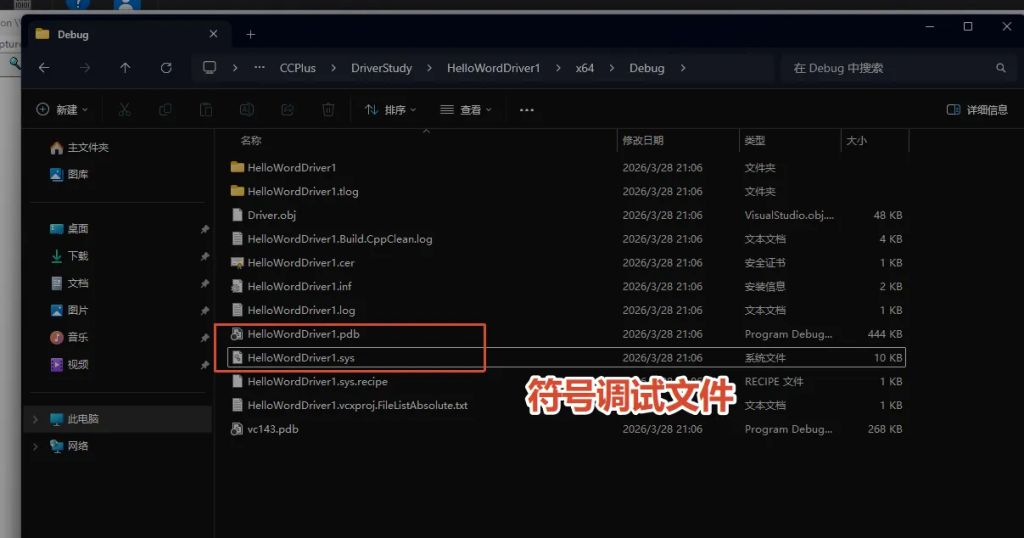
Task: Select the HelloWordDriver1 folder row
Action: tap(566, 168)
